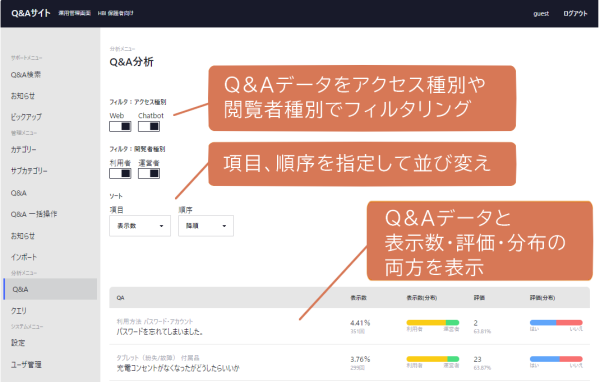Open Q&A検索 in the sidebar
This screenshot has height=382, width=600.
(x=26, y=75)
